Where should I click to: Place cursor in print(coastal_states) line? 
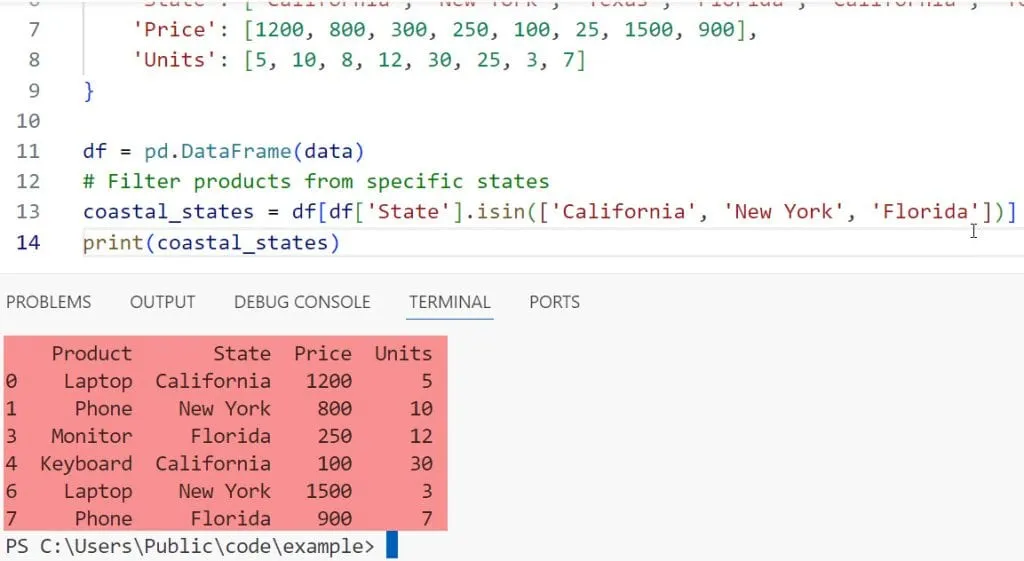[x=211, y=242]
